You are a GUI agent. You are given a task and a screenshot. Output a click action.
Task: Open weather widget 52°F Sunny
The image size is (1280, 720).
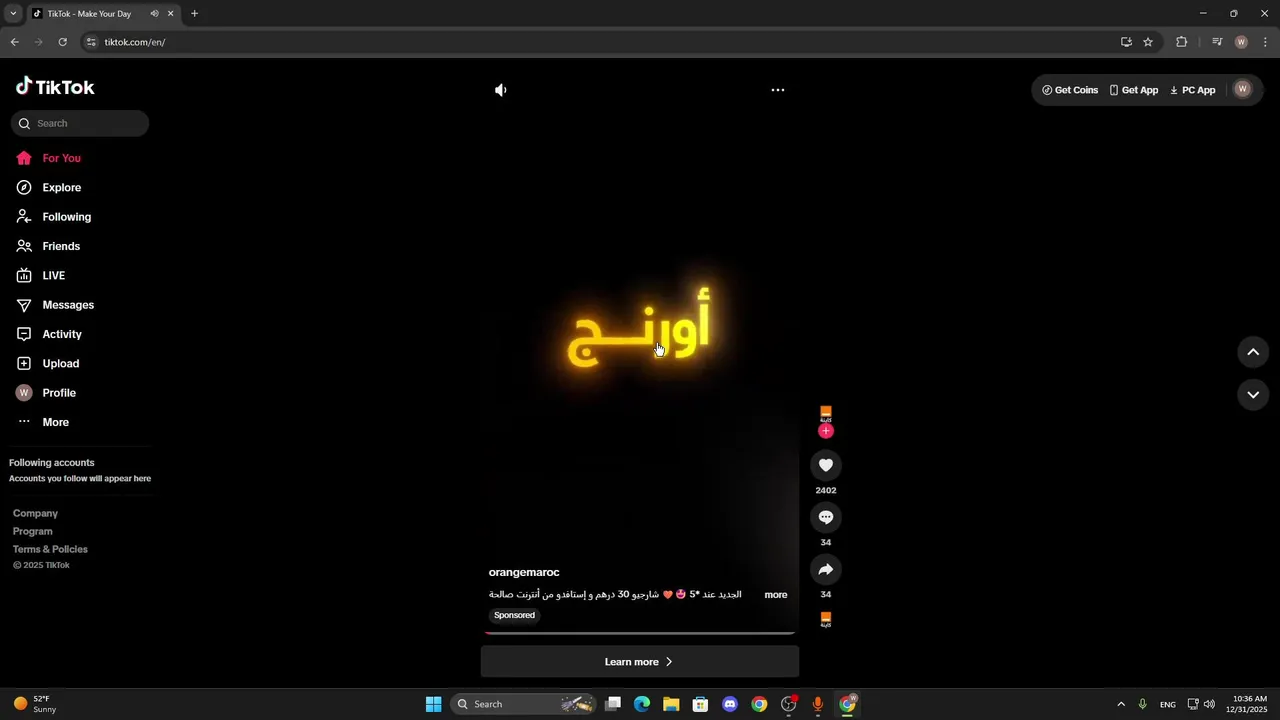(x=36, y=704)
